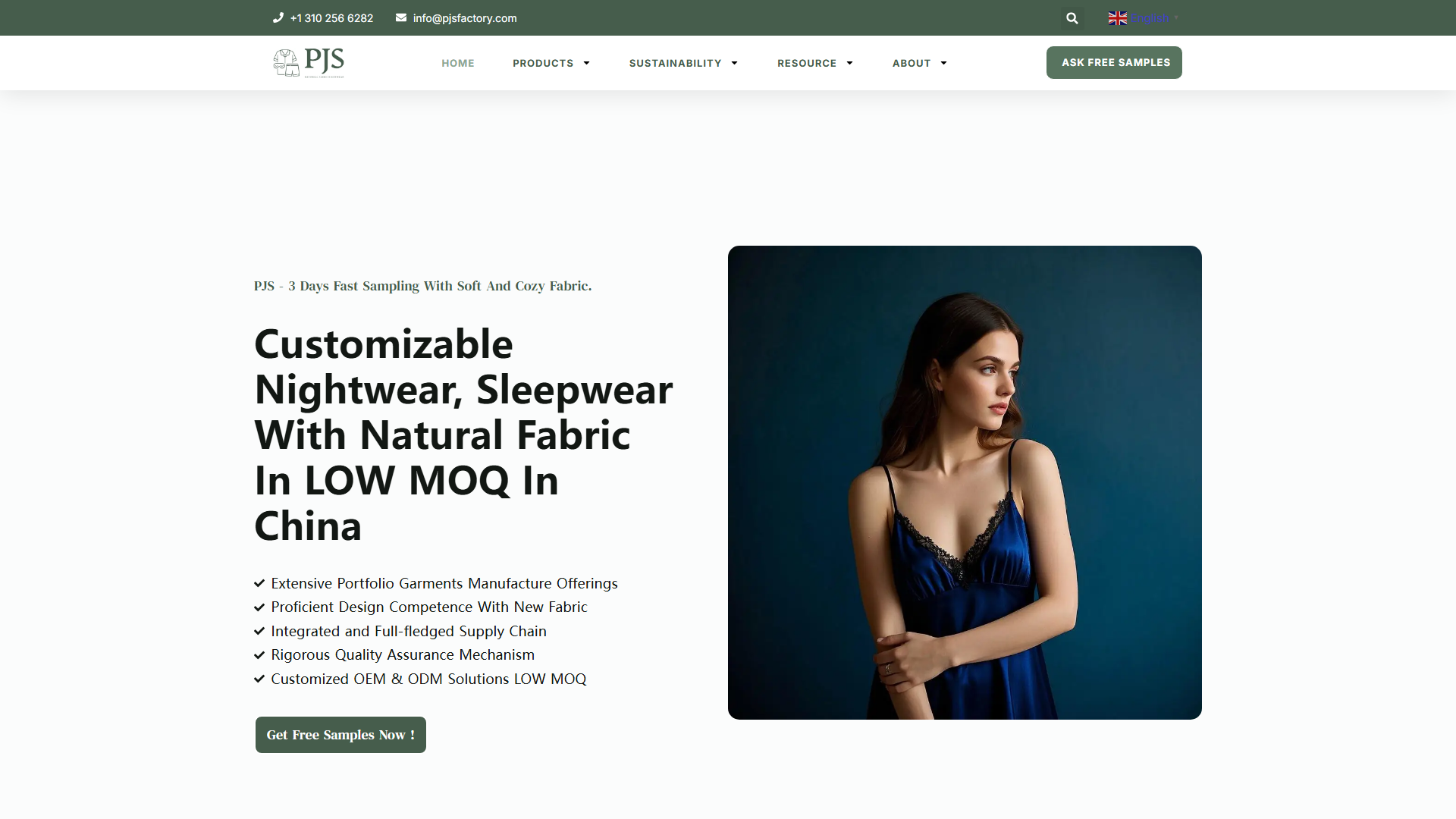Viewport: 1456px width, 819px height.
Task: Expand the Resource dropdown arrow
Action: tap(849, 63)
